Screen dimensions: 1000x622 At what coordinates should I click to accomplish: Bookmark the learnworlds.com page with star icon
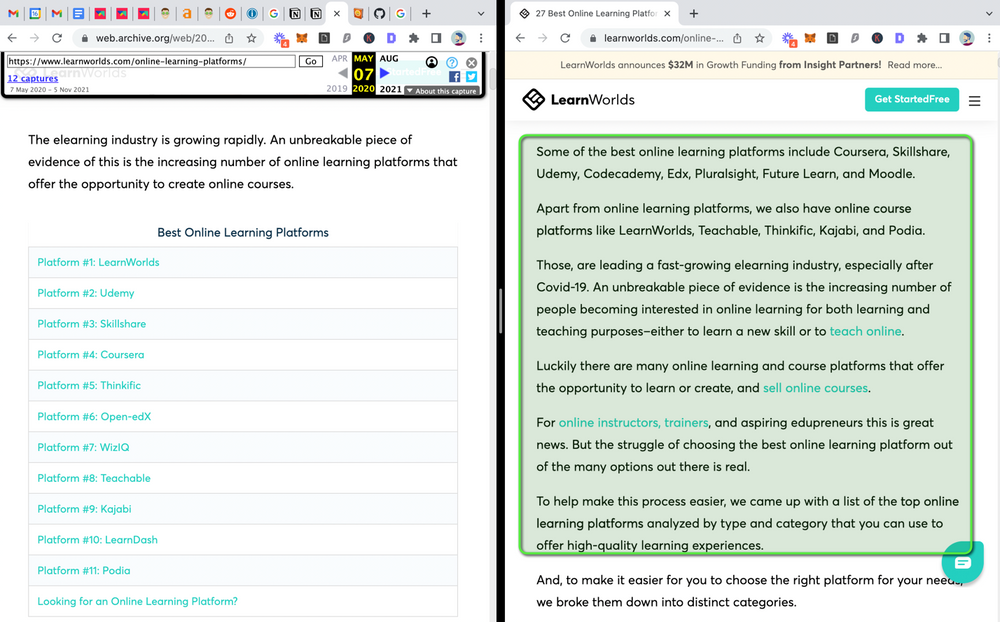click(x=760, y=38)
